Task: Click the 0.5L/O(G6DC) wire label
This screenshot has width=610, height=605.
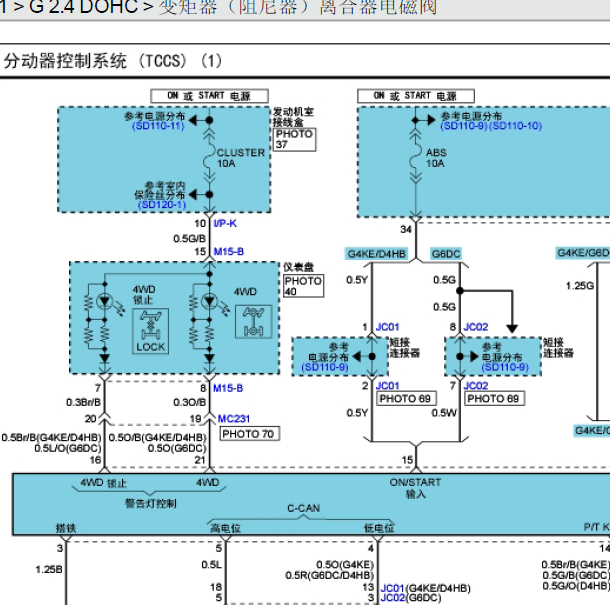Action: pos(68,448)
